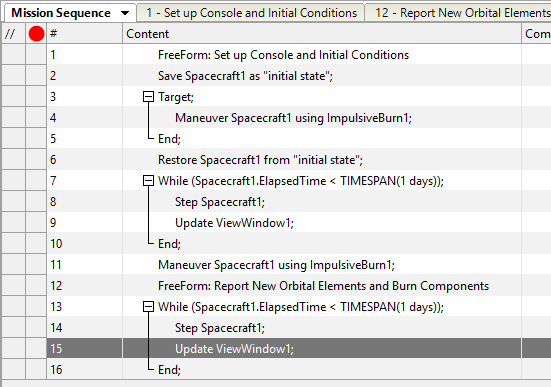Select the End statement on line 16
551x387 pixels.
coord(169,370)
